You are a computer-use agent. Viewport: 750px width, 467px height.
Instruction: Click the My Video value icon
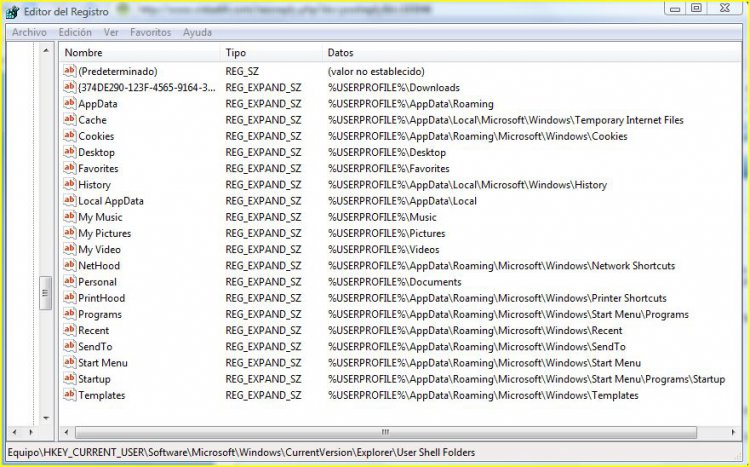tap(70, 250)
